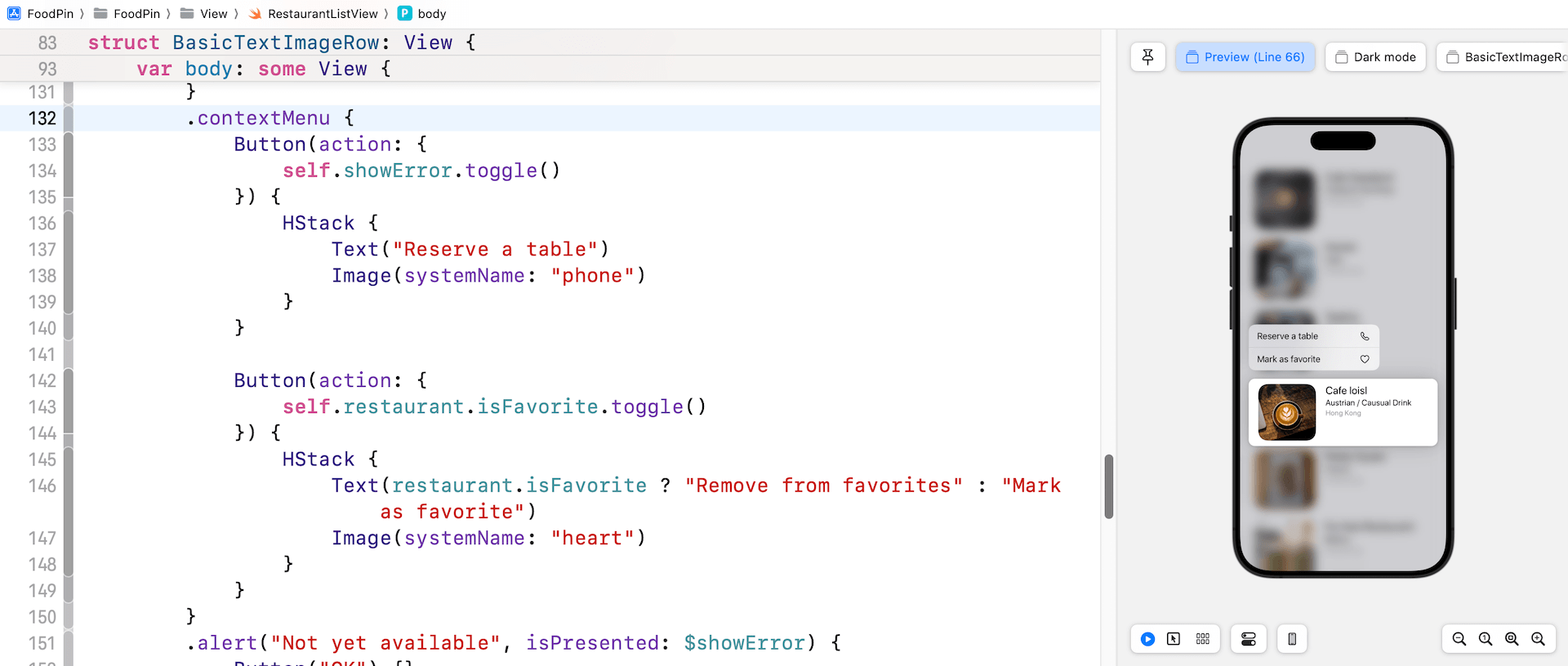Image resolution: width=1568 pixels, height=666 pixels.
Task: Open Canvas Device Settings toggles icon
Action: click(1248, 639)
